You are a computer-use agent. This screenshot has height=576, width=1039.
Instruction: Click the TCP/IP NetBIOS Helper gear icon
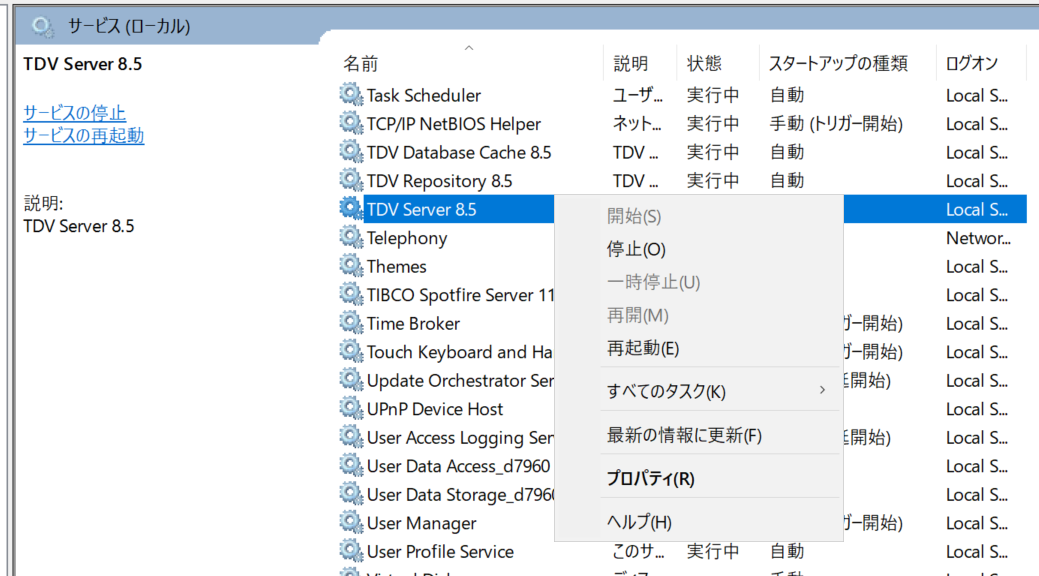pos(351,123)
